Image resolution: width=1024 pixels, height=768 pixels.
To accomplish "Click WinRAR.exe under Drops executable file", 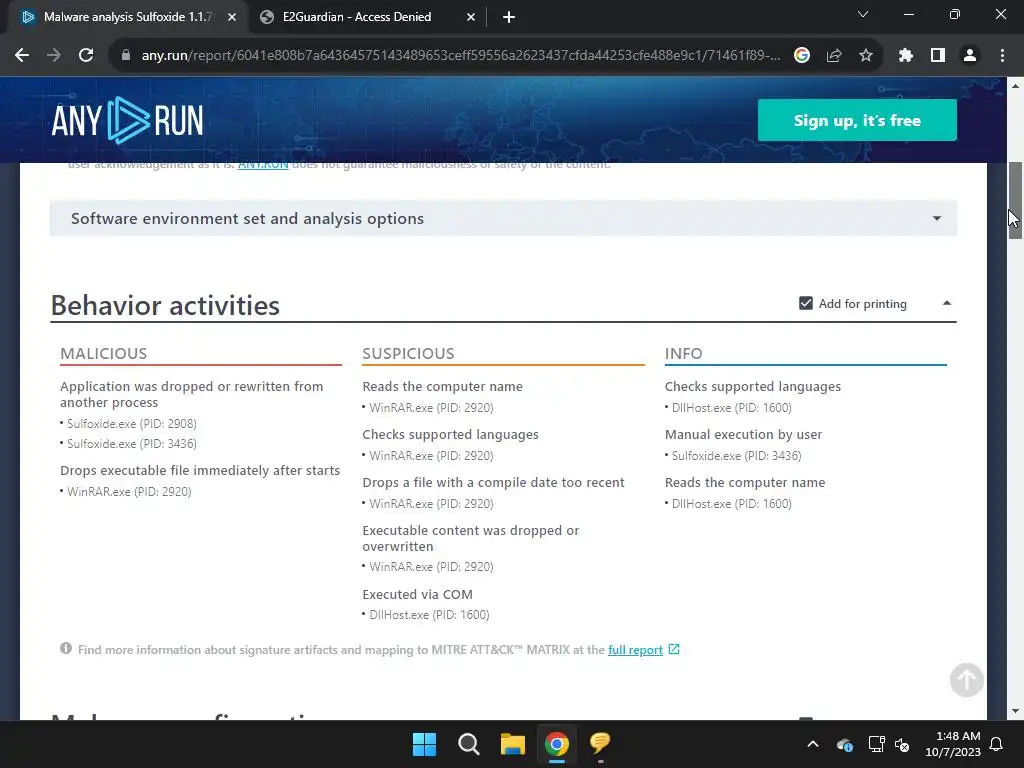I will [x=129, y=491].
